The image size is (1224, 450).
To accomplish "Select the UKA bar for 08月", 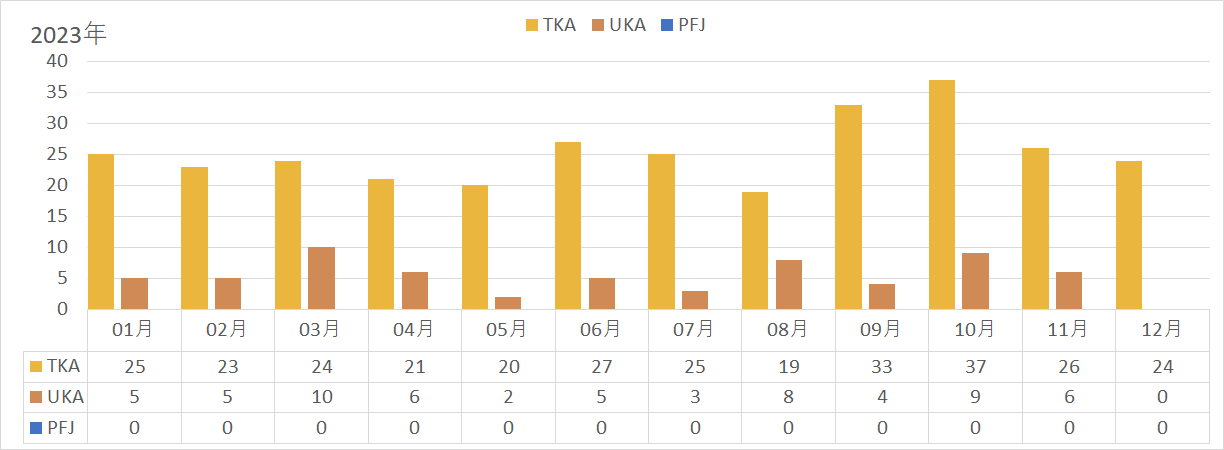I will (789, 284).
